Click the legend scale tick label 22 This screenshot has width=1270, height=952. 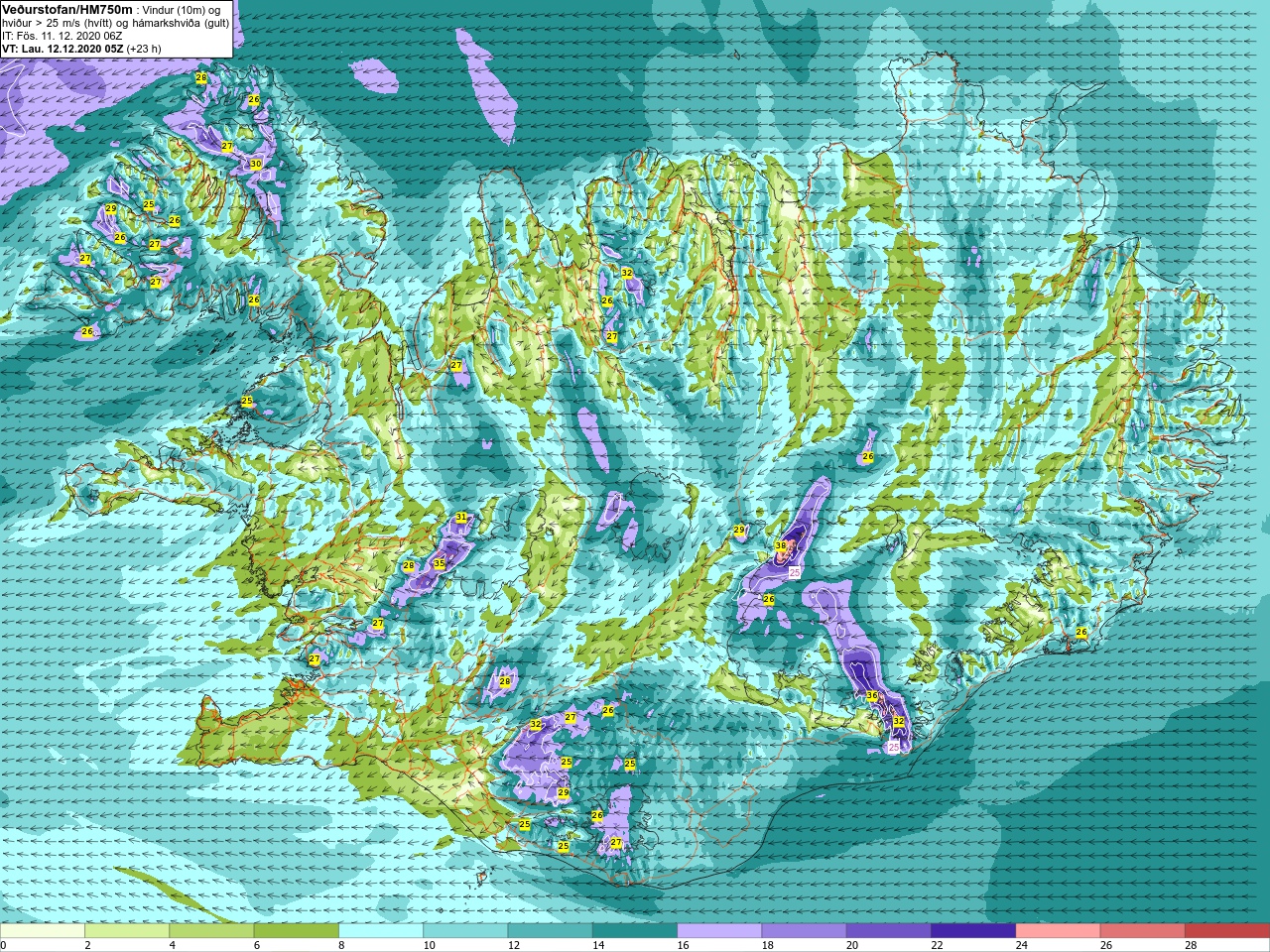pyautogui.click(x=937, y=945)
